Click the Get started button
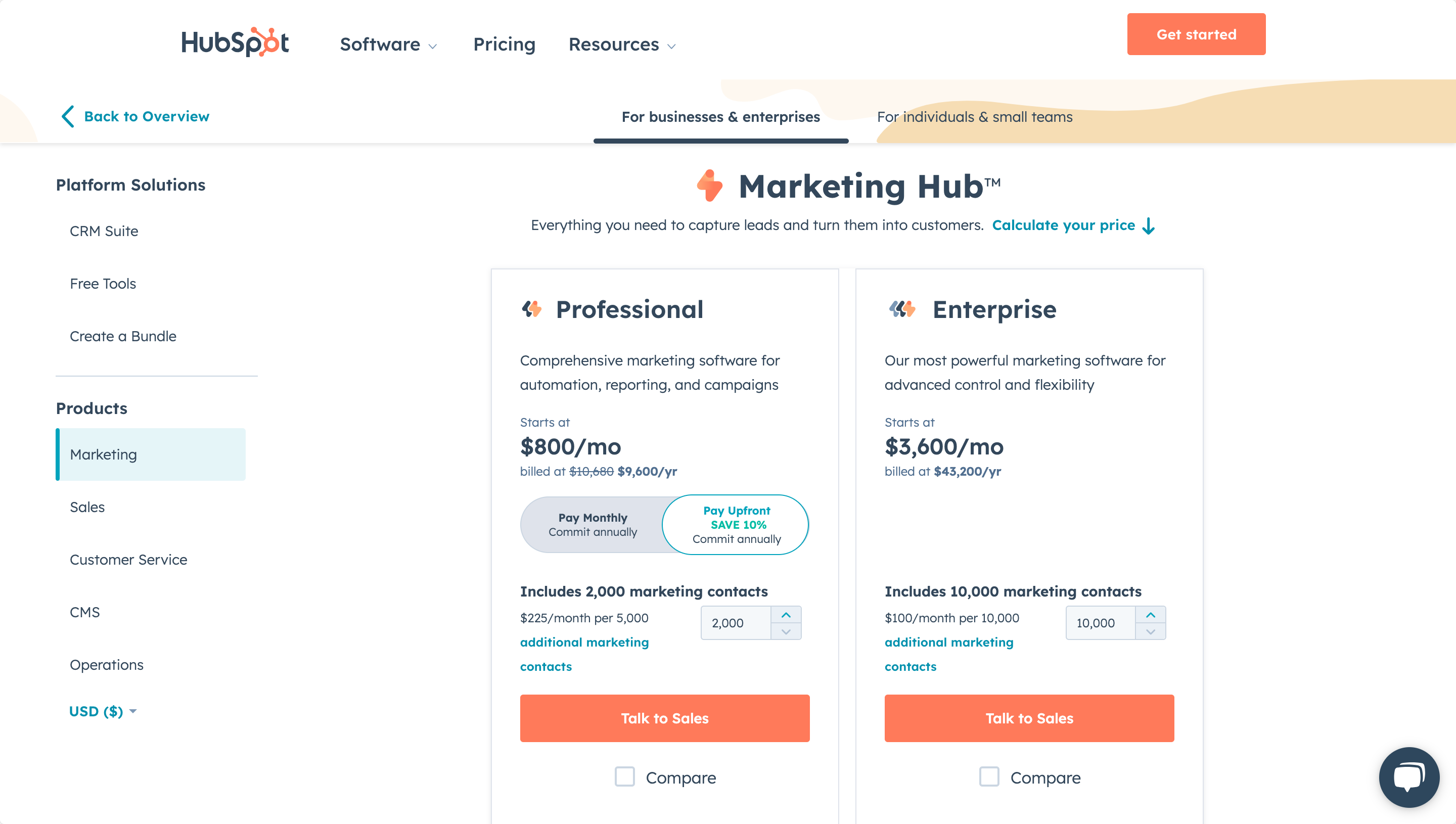The width and height of the screenshot is (1456, 824). 1196,34
